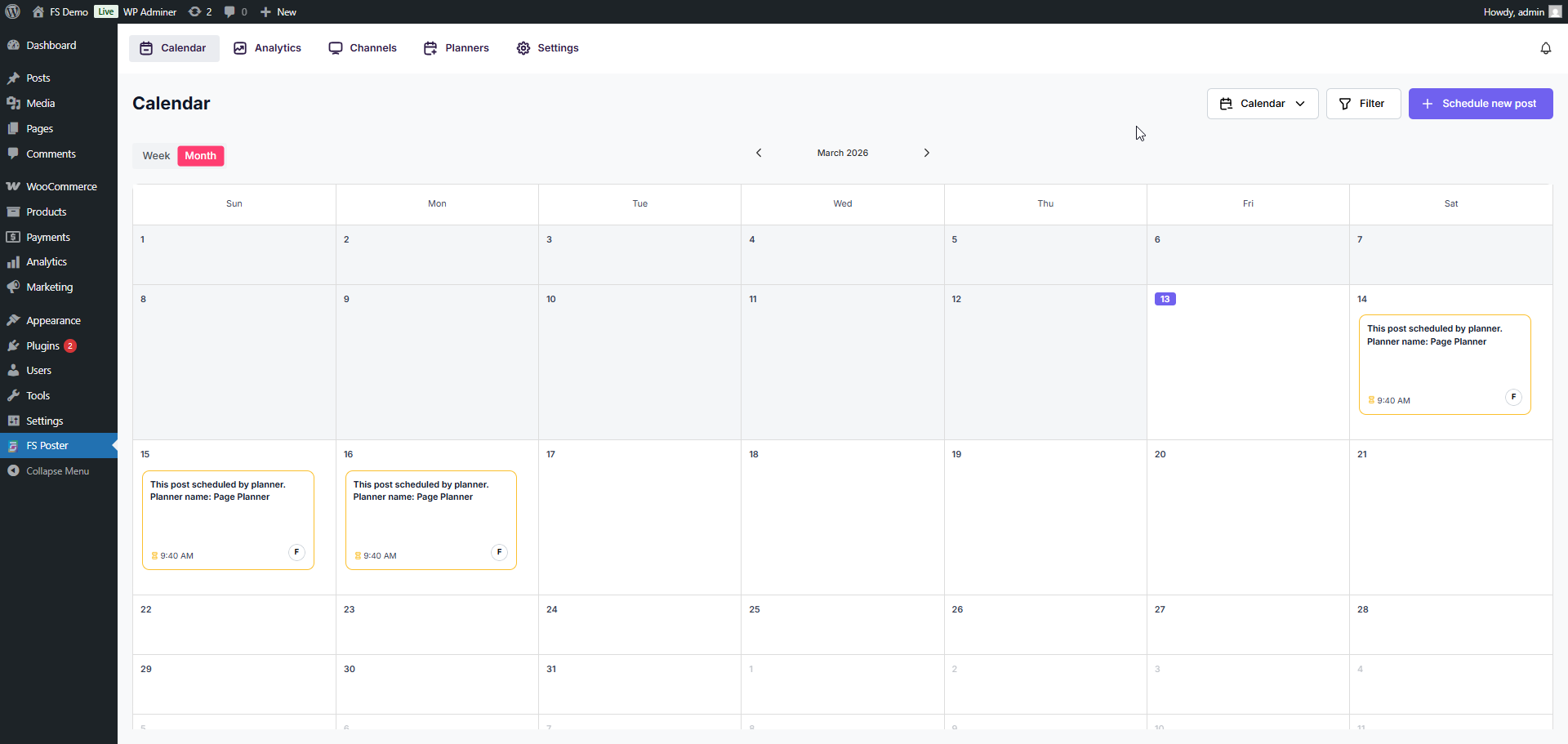Click the notifications bell icon
The width and height of the screenshot is (1568, 744).
click(1545, 48)
